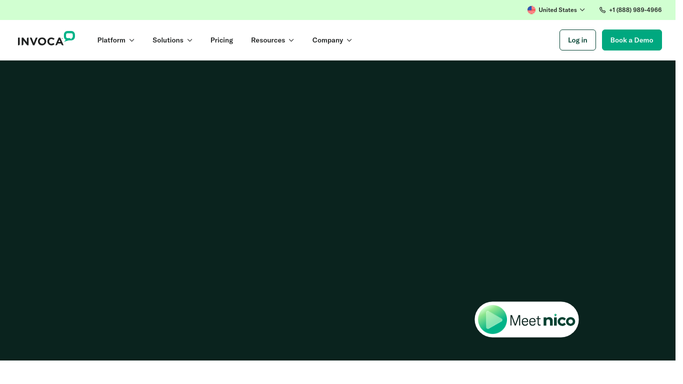The image size is (683, 384).
Task: Open the United States region selector
Action: pyautogui.click(x=556, y=10)
